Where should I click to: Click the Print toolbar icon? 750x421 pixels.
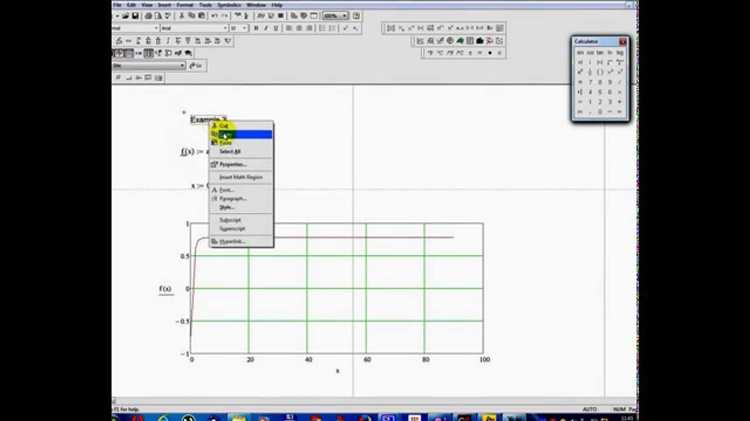(148, 16)
